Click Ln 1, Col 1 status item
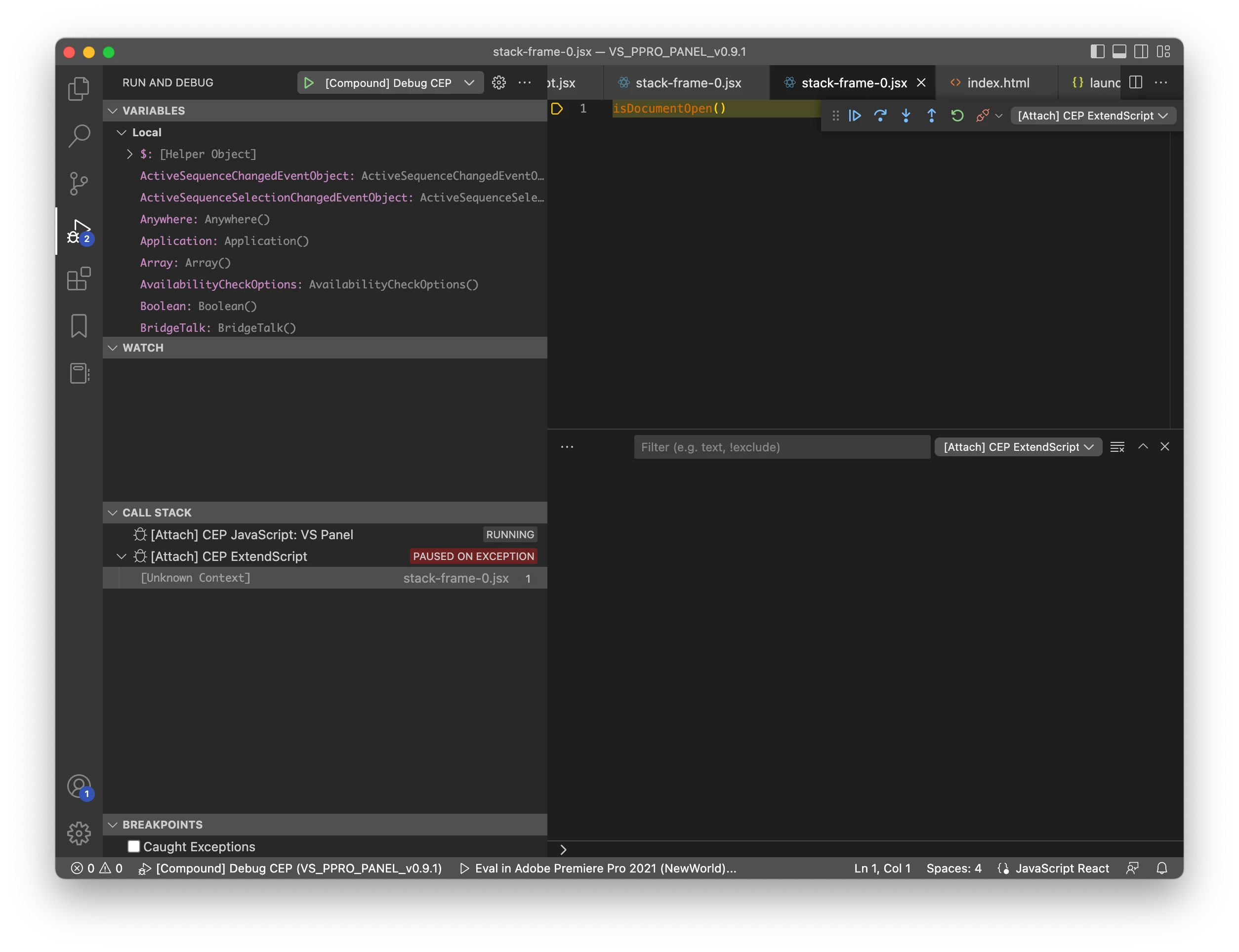This screenshot has height=952, width=1239. click(x=882, y=868)
